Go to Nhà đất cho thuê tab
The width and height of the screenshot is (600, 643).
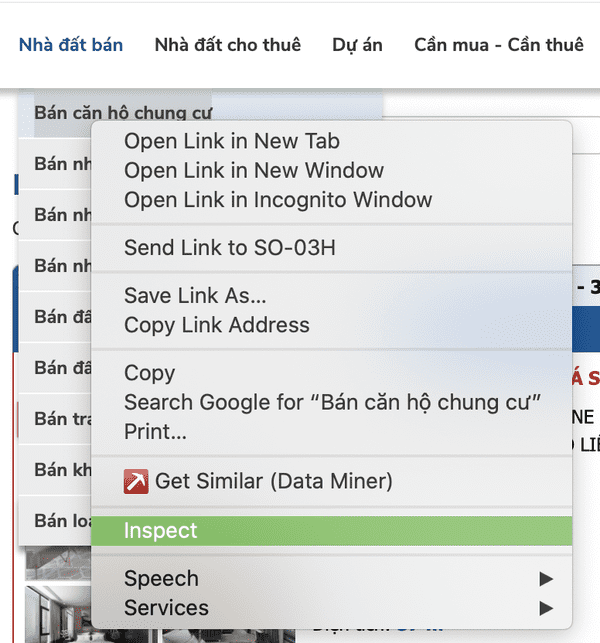click(x=227, y=45)
